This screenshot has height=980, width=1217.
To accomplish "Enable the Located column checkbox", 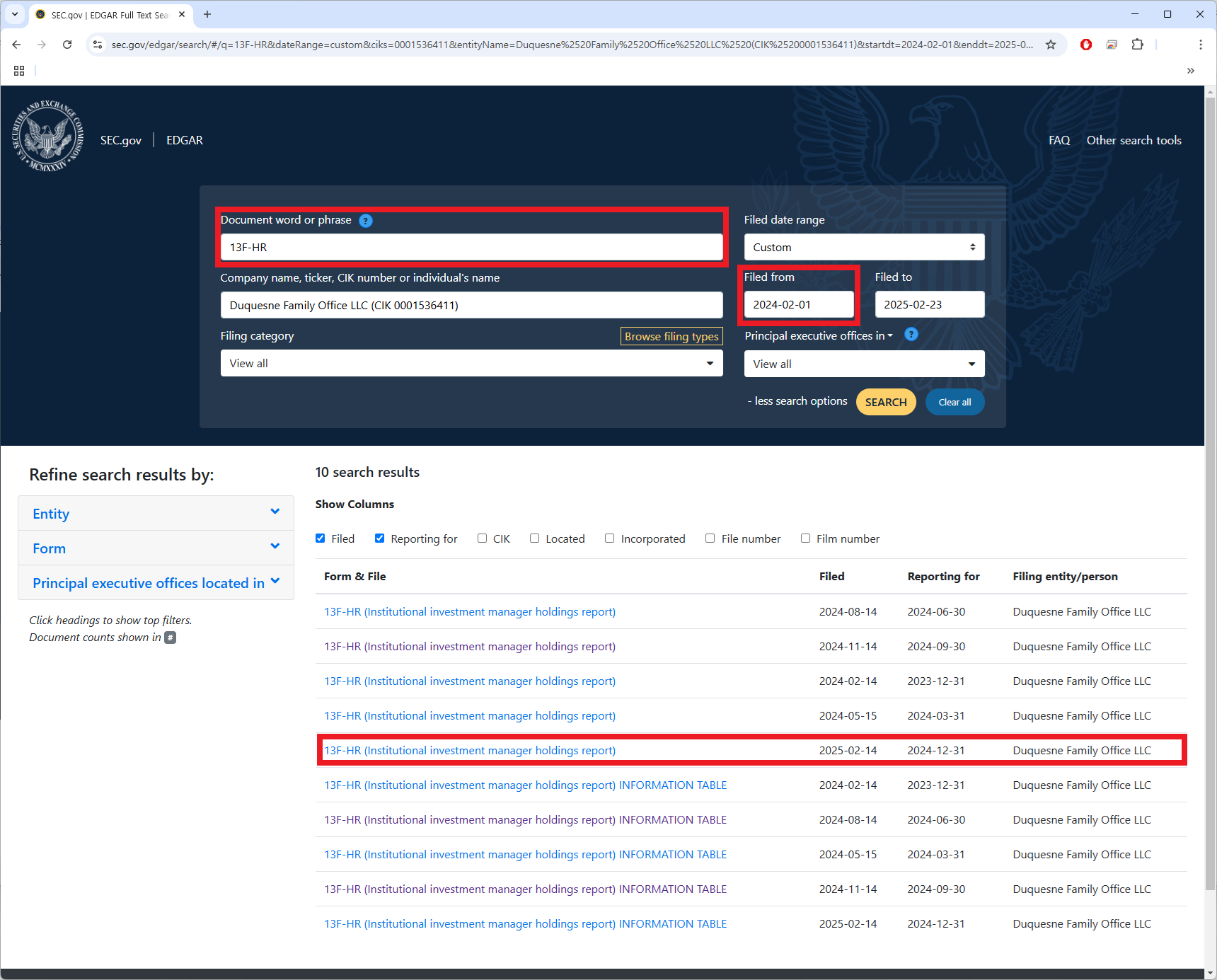I will click(535, 538).
